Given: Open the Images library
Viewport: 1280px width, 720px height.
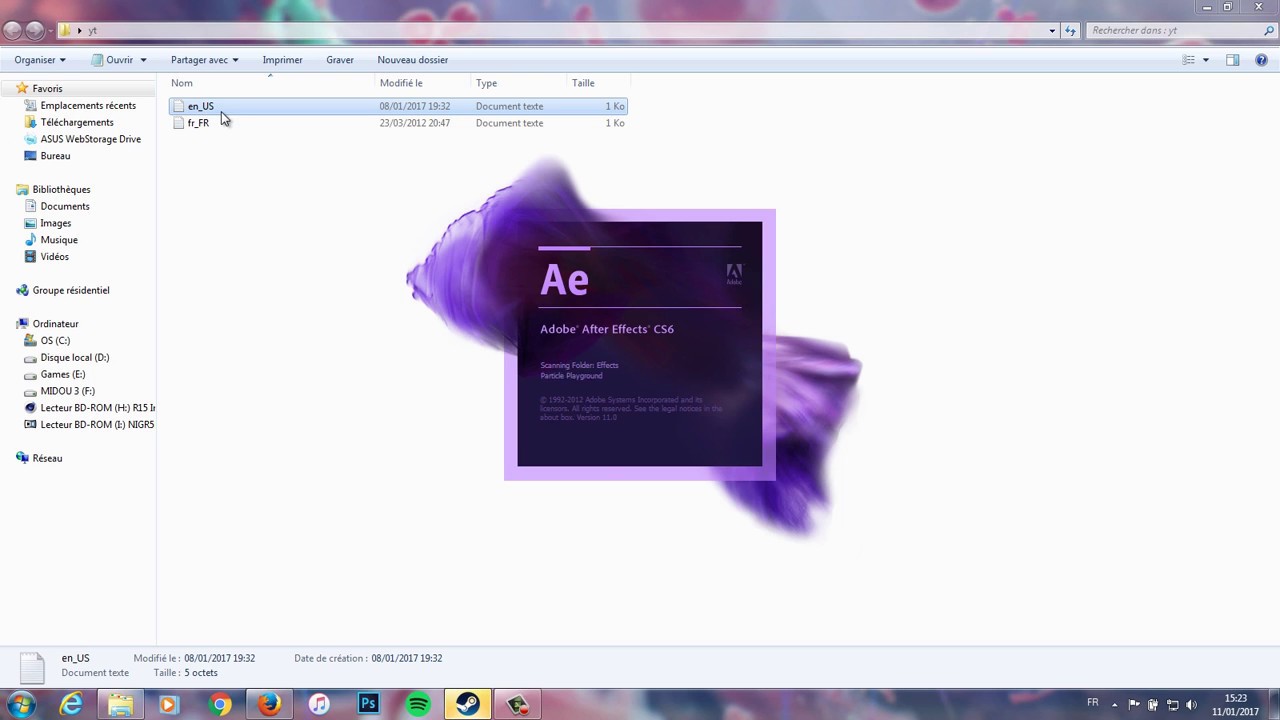Looking at the screenshot, I should [55, 224].
